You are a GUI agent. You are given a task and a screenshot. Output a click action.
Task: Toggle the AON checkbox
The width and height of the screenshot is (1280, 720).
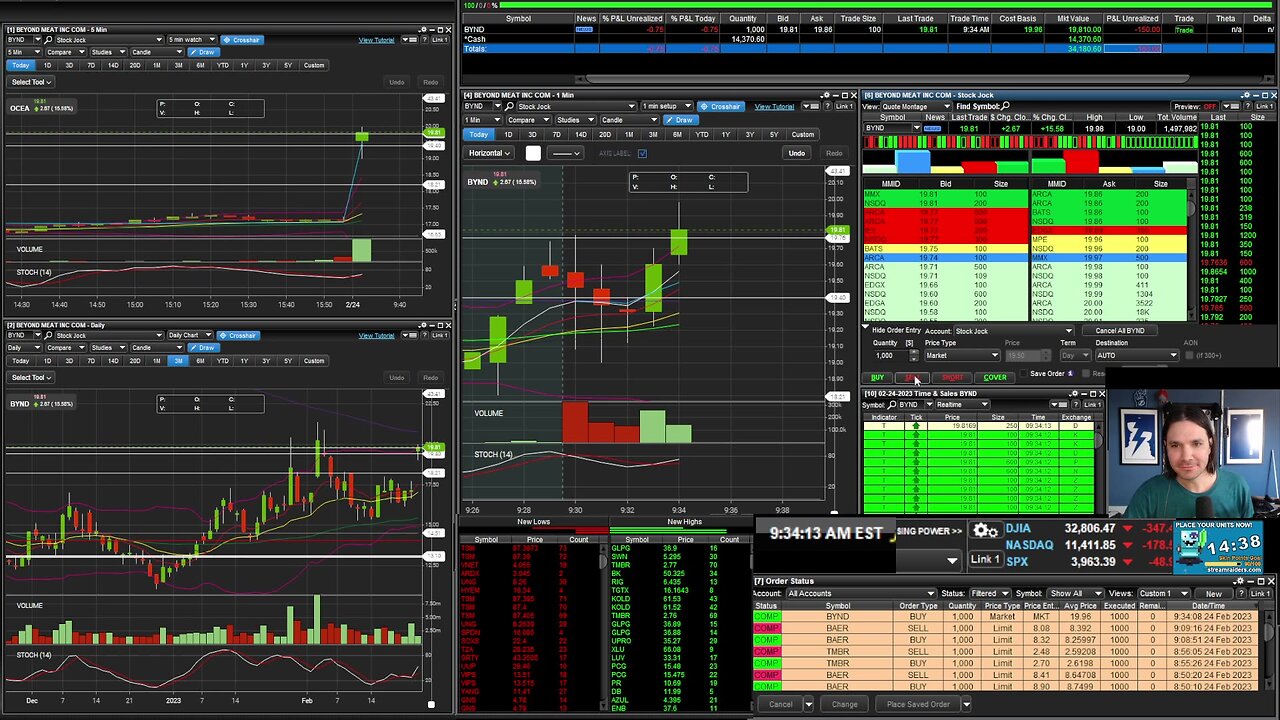click(1190, 355)
